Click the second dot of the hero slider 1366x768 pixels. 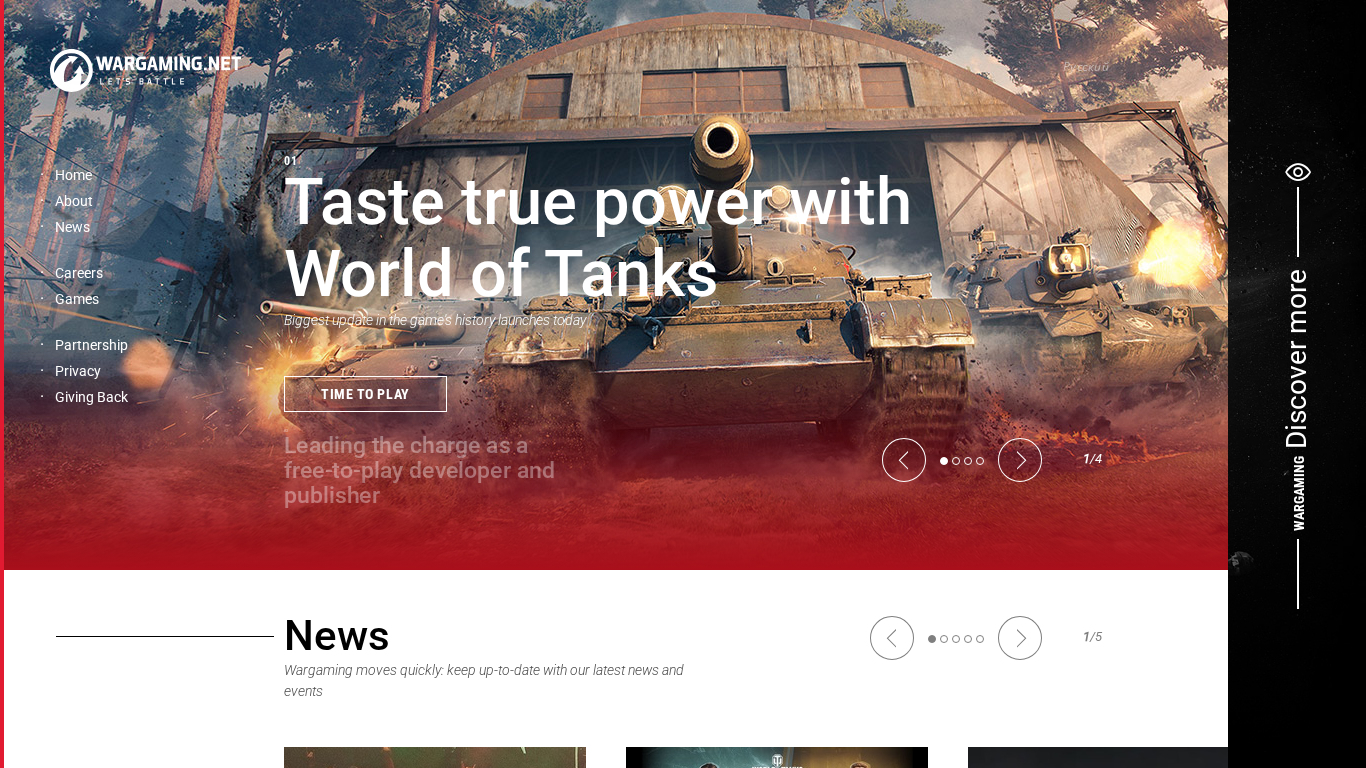956,461
